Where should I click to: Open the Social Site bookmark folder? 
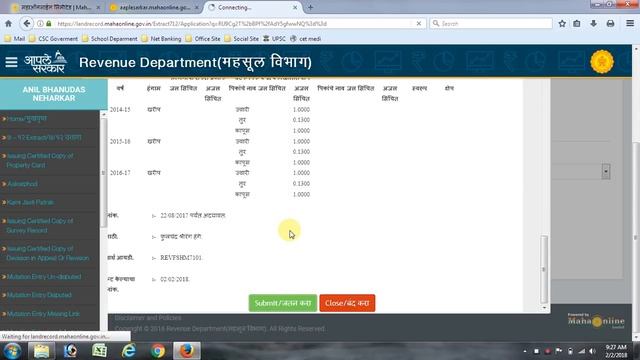coord(242,39)
